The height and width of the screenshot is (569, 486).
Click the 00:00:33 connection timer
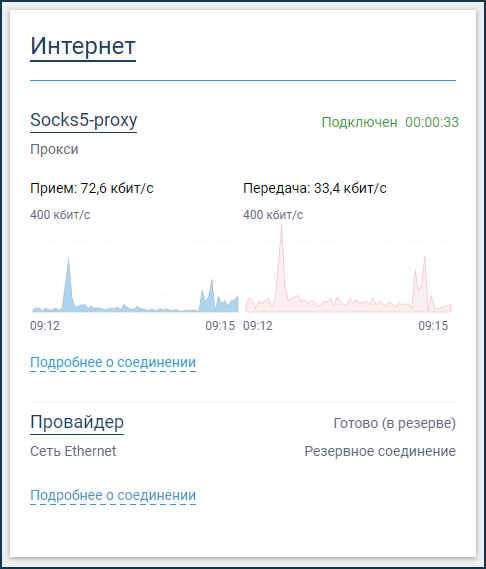coord(432,122)
